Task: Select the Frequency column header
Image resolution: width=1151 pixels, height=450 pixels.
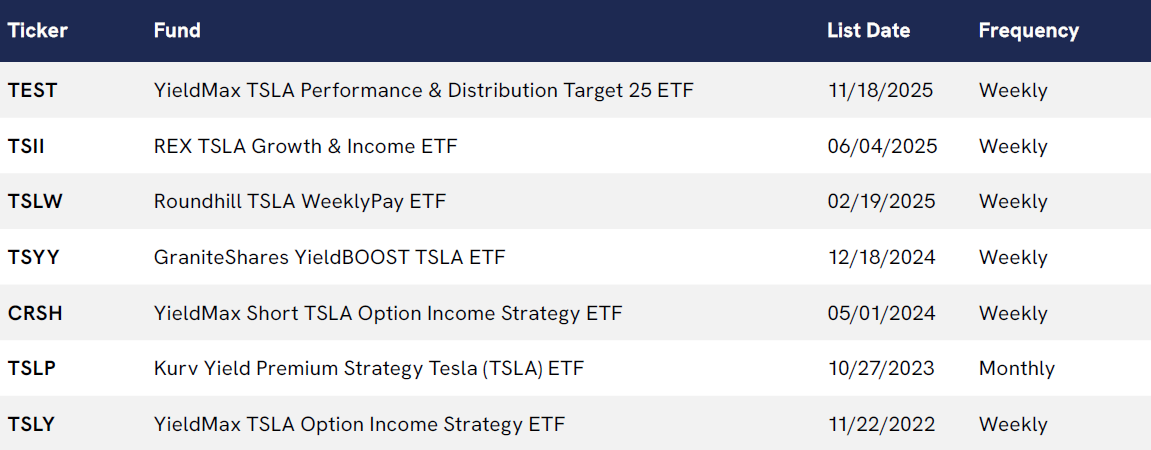Action: click(1028, 30)
